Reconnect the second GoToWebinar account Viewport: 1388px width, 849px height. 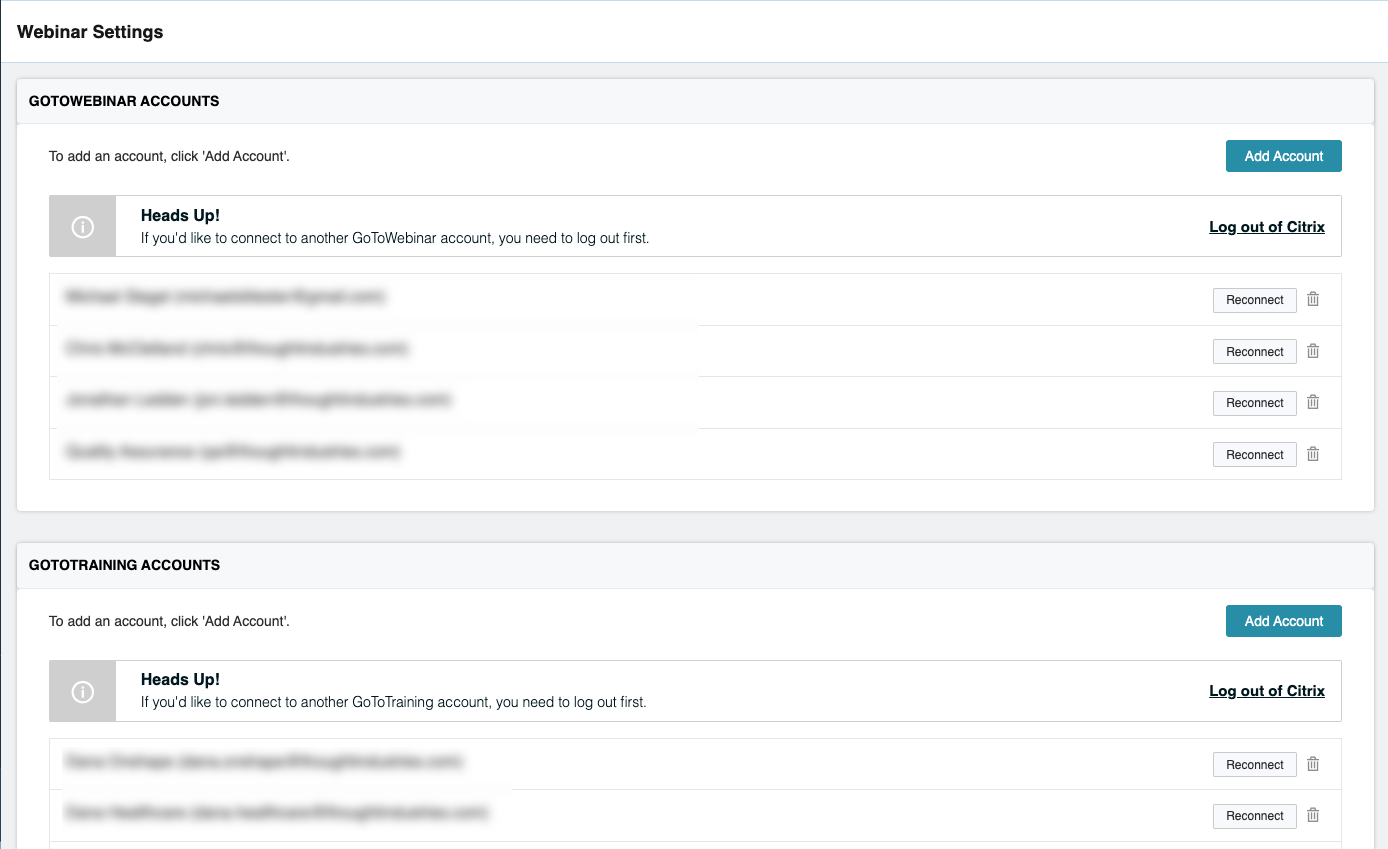tap(1254, 352)
